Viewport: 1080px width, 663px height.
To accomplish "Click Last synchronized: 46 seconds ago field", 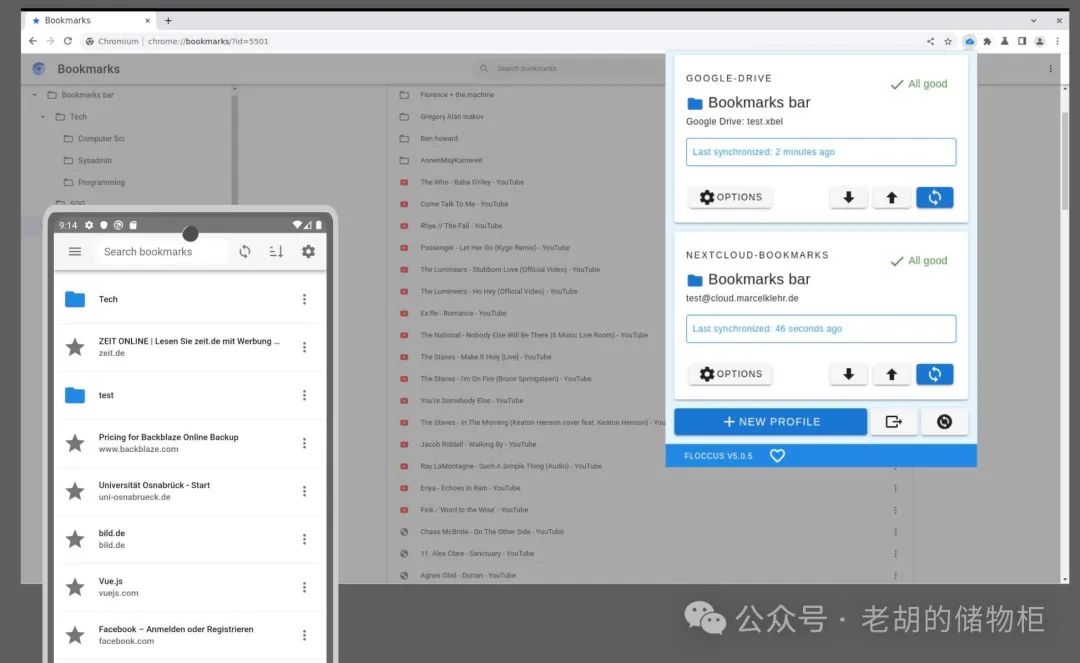I will coord(820,329).
